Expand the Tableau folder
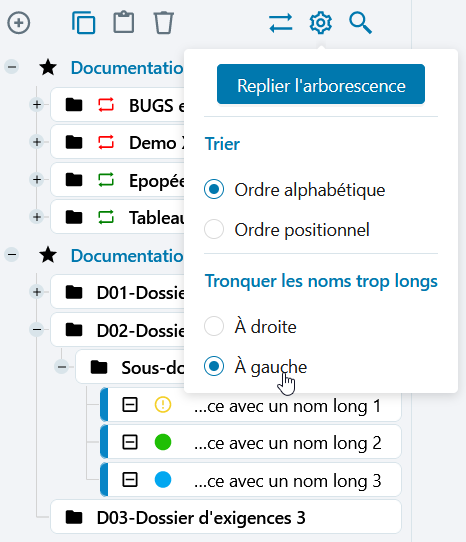This screenshot has height=542, width=466. click(x=37, y=217)
